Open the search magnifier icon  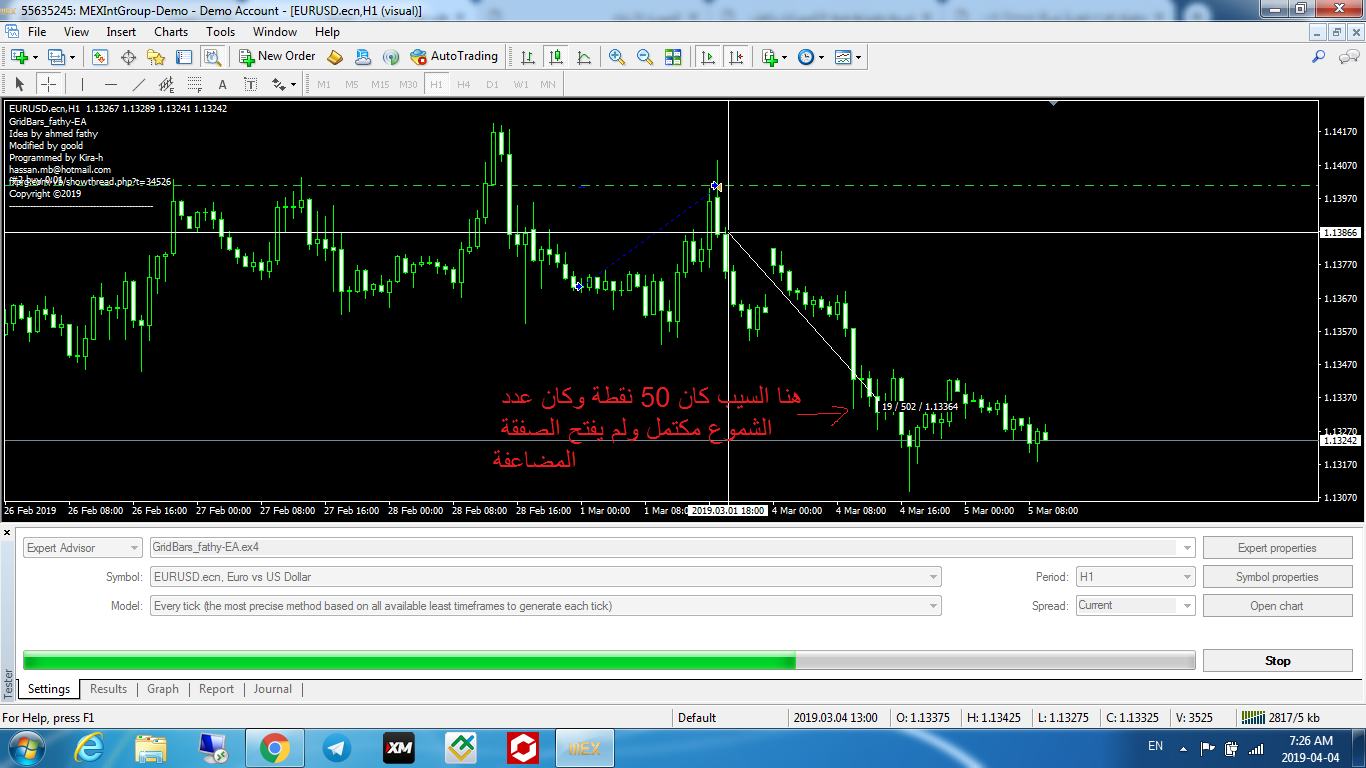(1319, 57)
